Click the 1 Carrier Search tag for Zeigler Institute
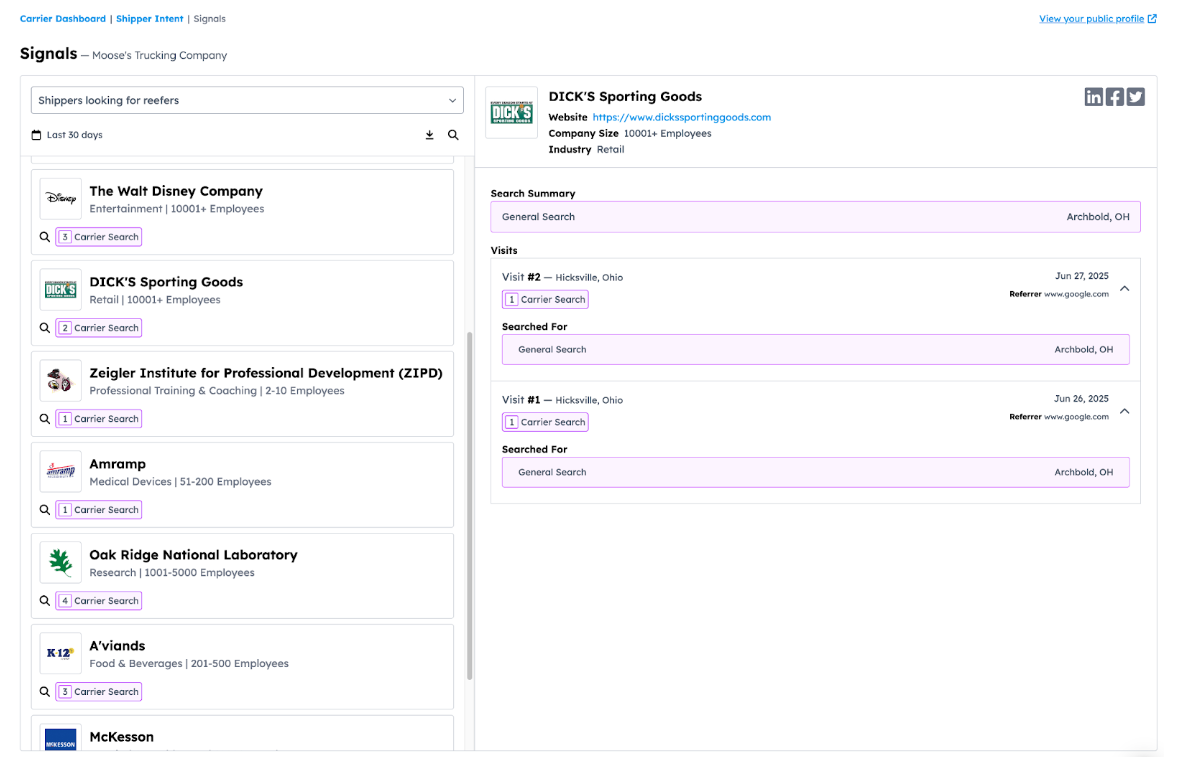 coord(99,419)
